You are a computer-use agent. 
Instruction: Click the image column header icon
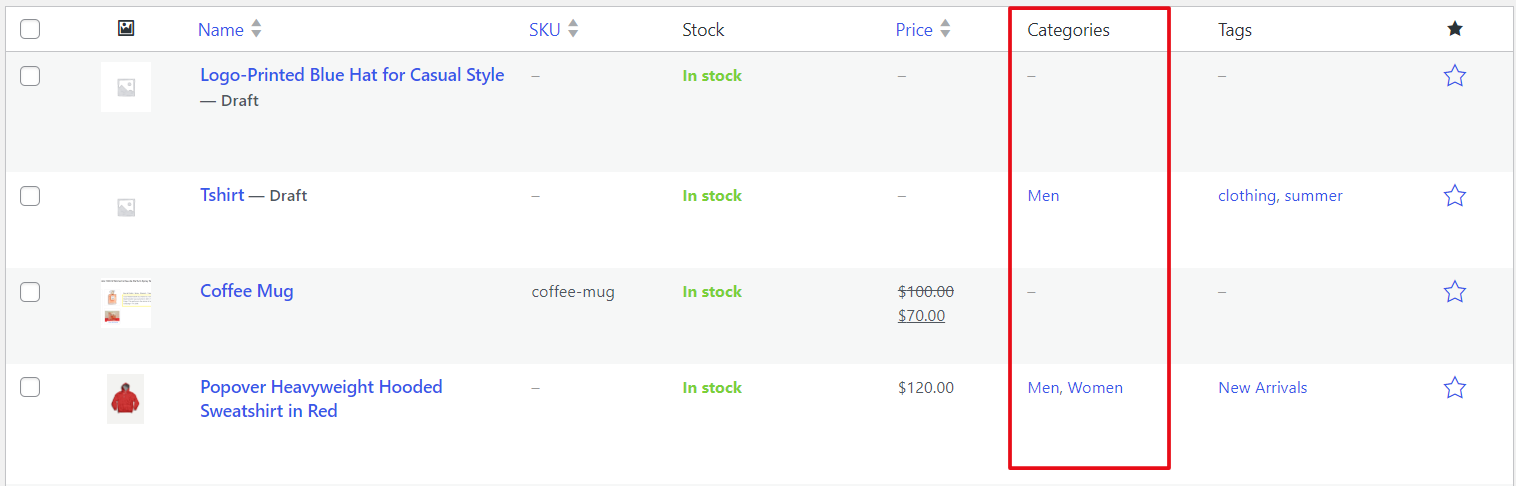tap(126, 29)
